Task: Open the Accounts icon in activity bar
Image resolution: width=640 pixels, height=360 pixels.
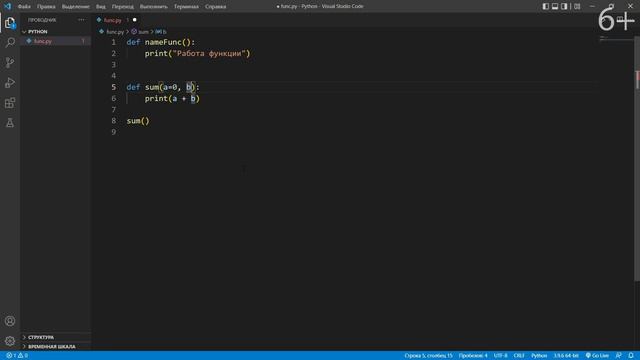Action: click(10, 321)
